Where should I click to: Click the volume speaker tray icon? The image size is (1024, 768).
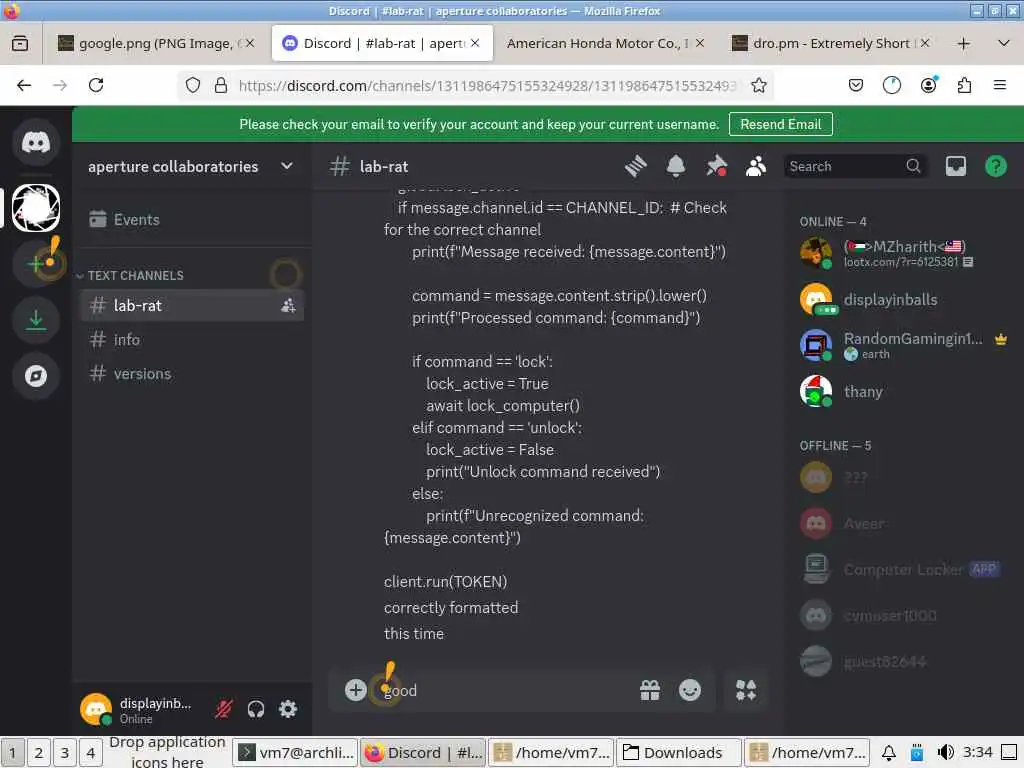(x=946, y=752)
